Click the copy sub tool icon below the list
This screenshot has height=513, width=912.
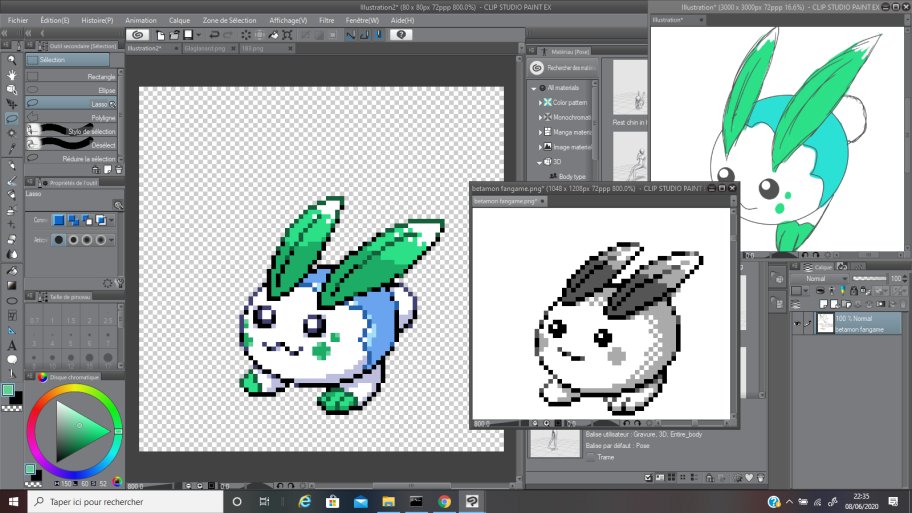coord(107,170)
